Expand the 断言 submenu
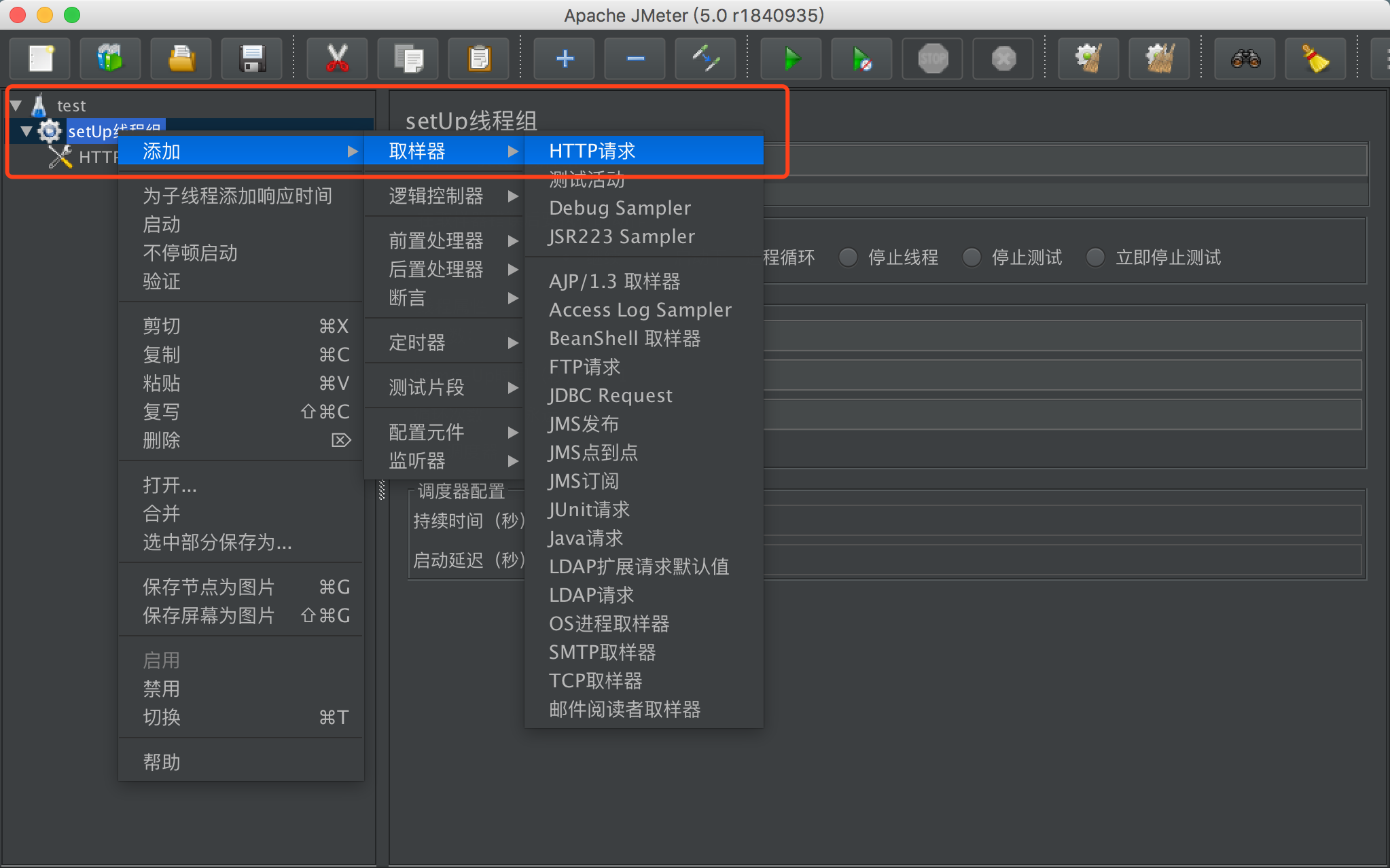The image size is (1390, 868). 444,298
